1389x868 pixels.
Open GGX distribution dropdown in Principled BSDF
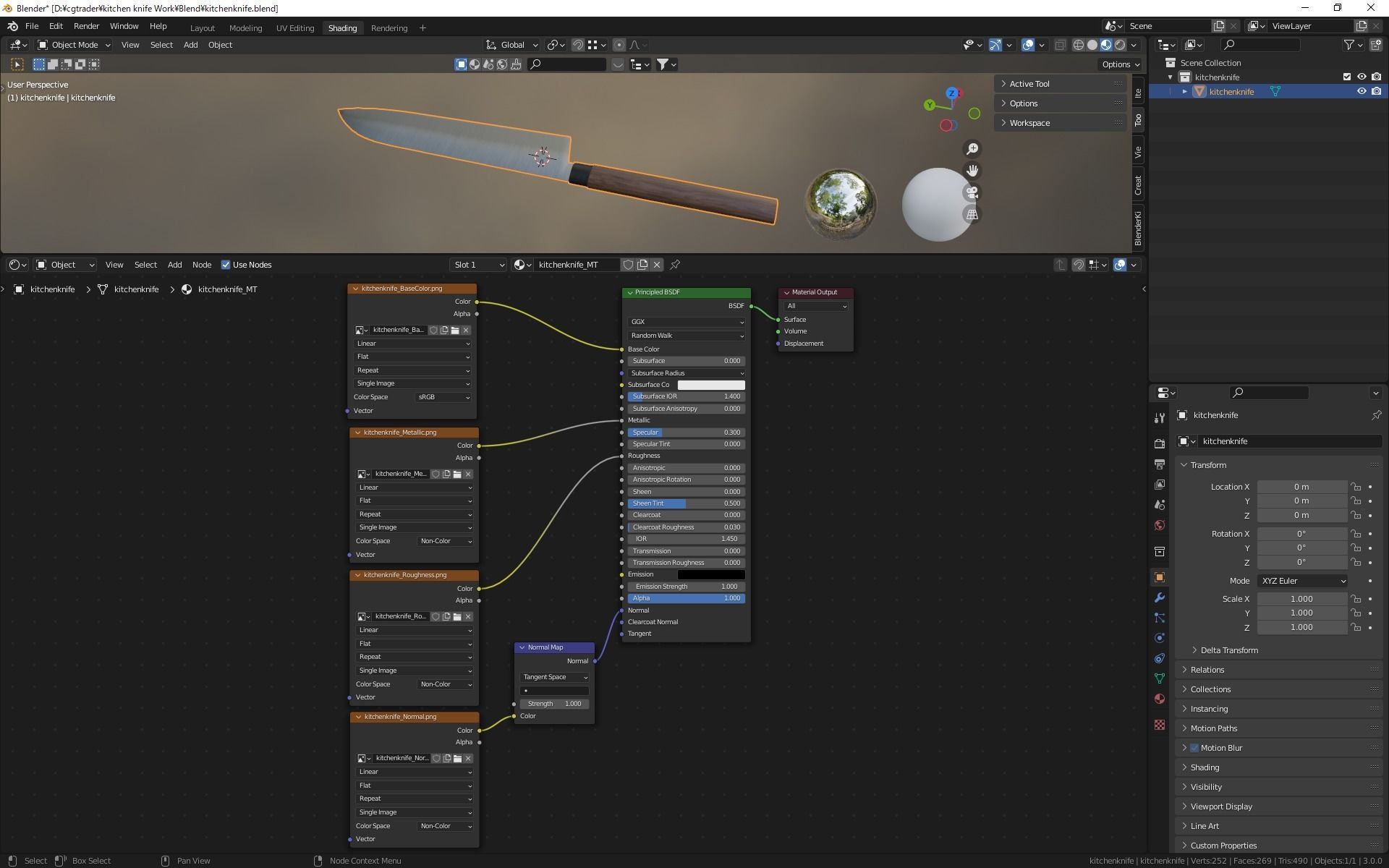[686, 322]
